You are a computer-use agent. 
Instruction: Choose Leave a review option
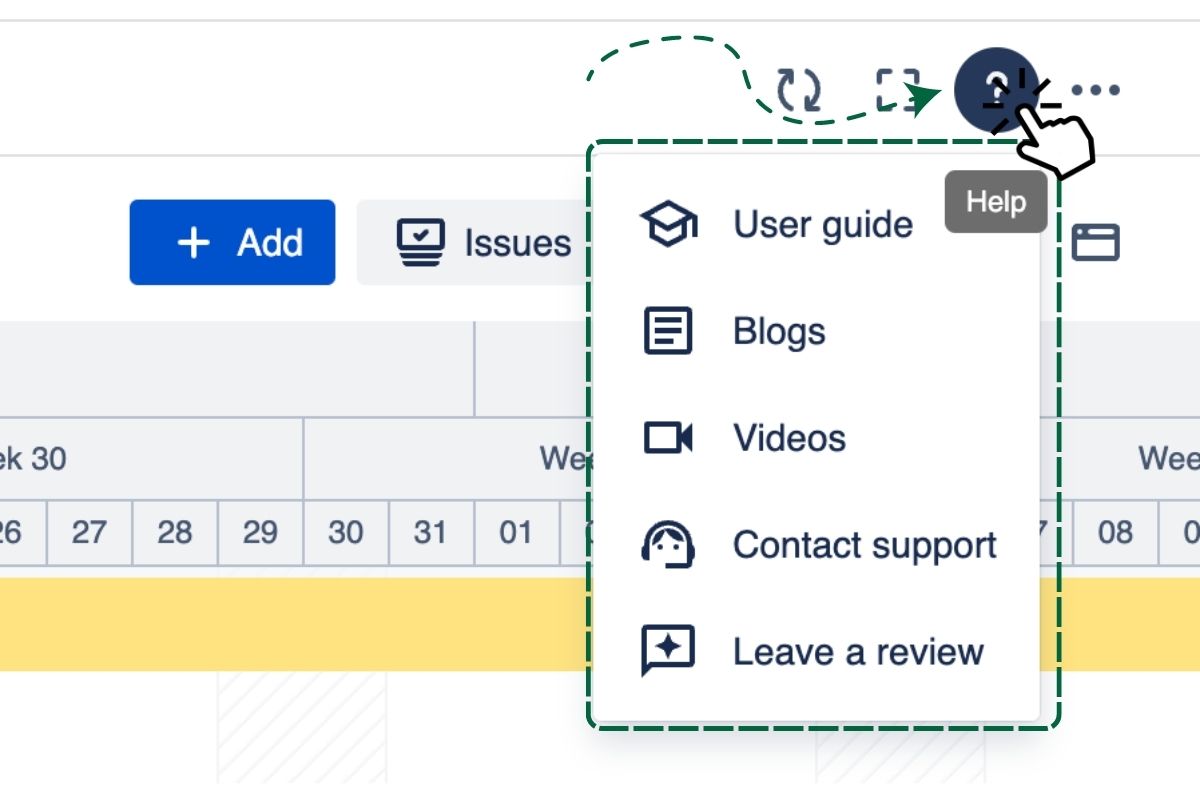tap(858, 652)
